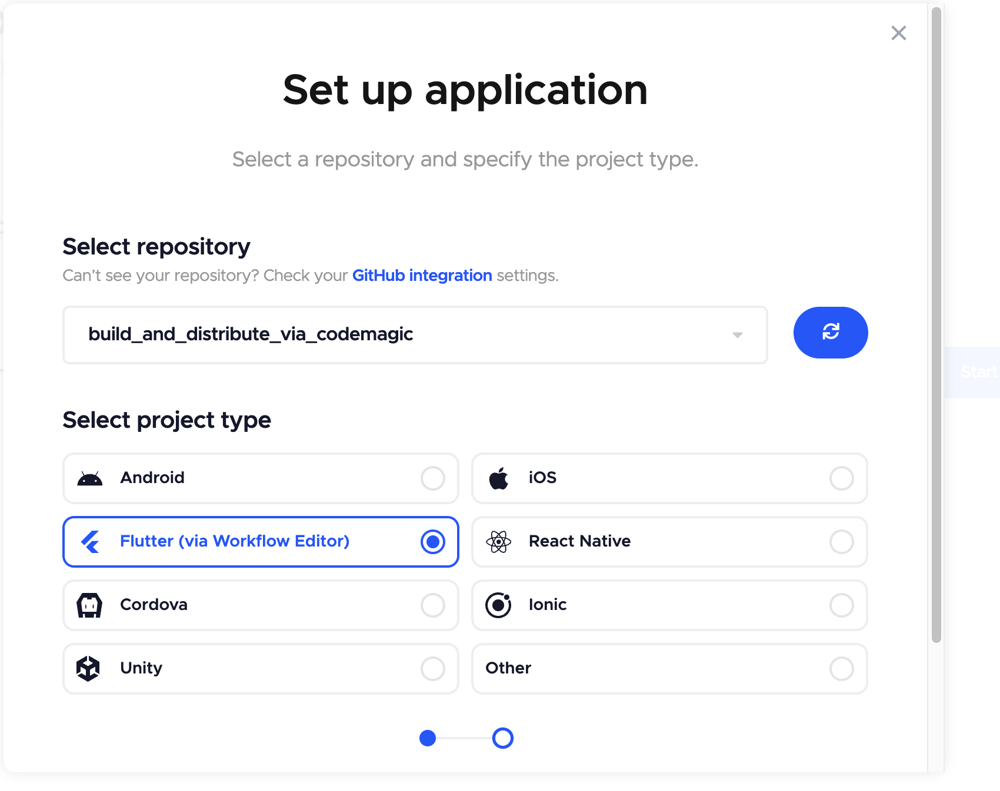Click the Android robot icon
The width and height of the screenshot is (1000, 791).
[x=90, y=478]
